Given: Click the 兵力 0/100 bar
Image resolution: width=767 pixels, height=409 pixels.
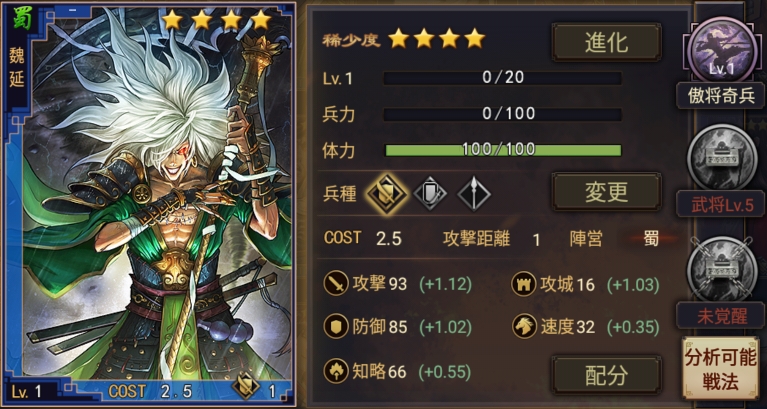Looking at the screenshot, I should pyautogui.click(x=503, y=114).
